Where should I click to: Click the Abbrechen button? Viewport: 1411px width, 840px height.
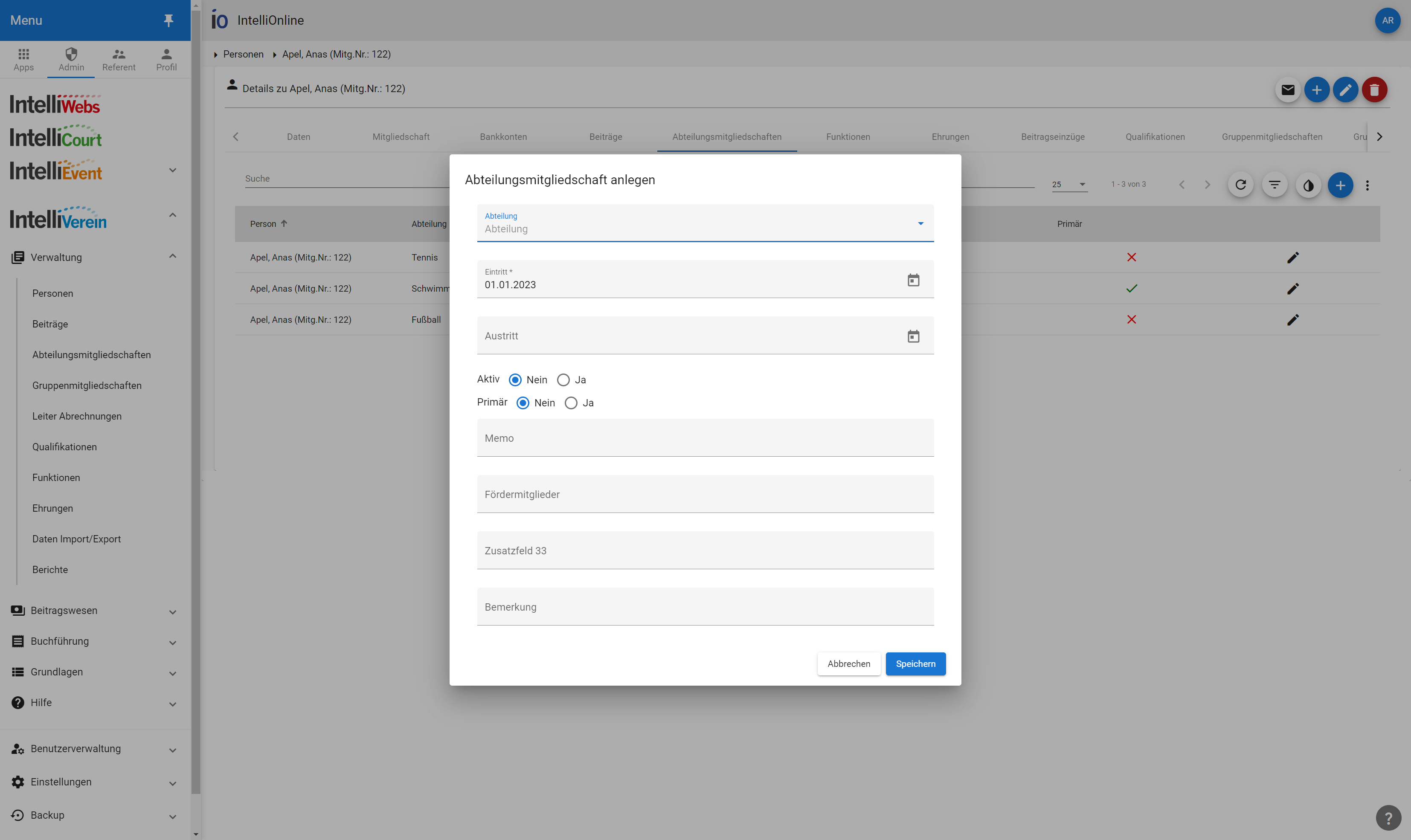pyautogui.click(x=849, y=663)
